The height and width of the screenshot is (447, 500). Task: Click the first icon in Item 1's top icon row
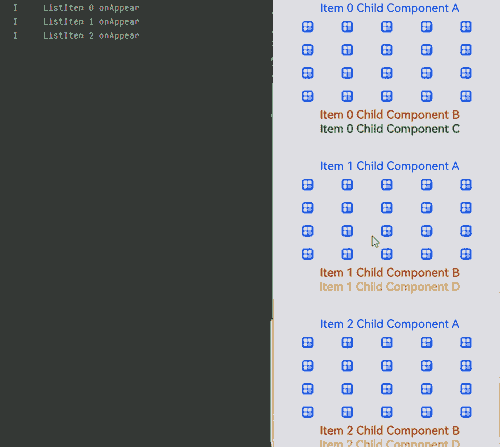coord(307,185)
